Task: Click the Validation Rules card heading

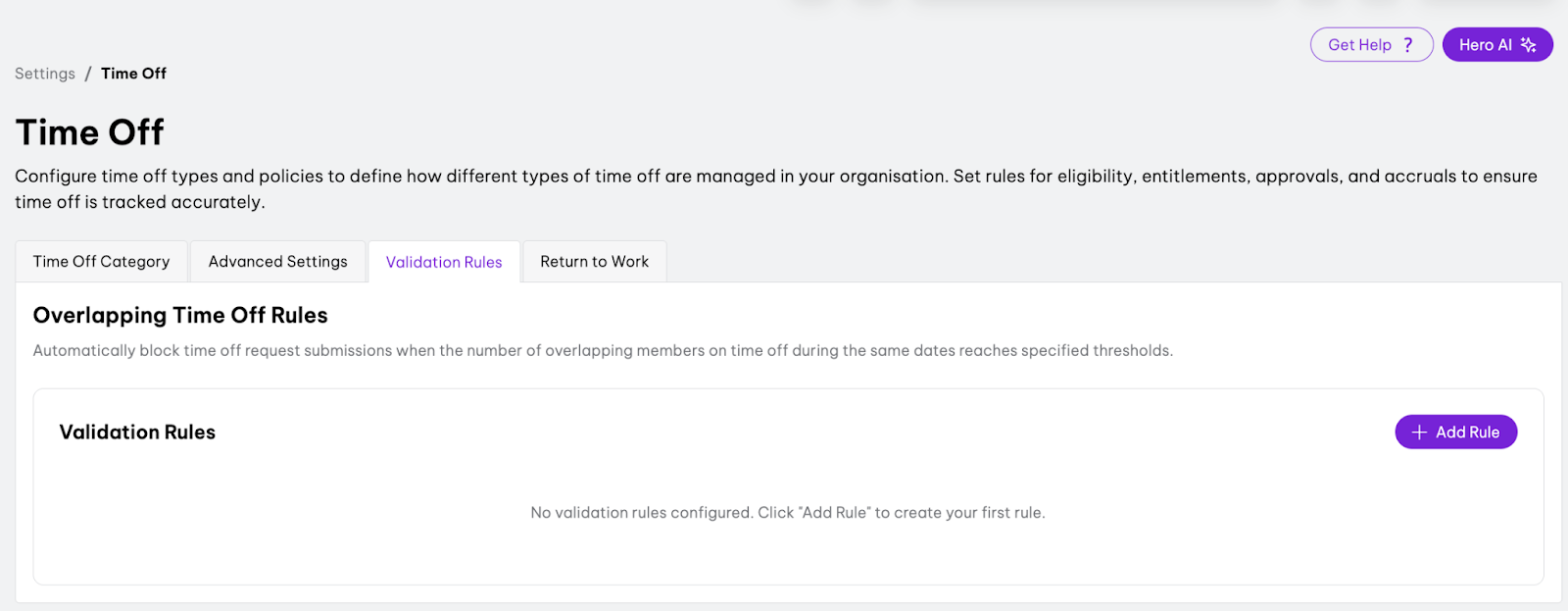Action: [x=137, y=433]
